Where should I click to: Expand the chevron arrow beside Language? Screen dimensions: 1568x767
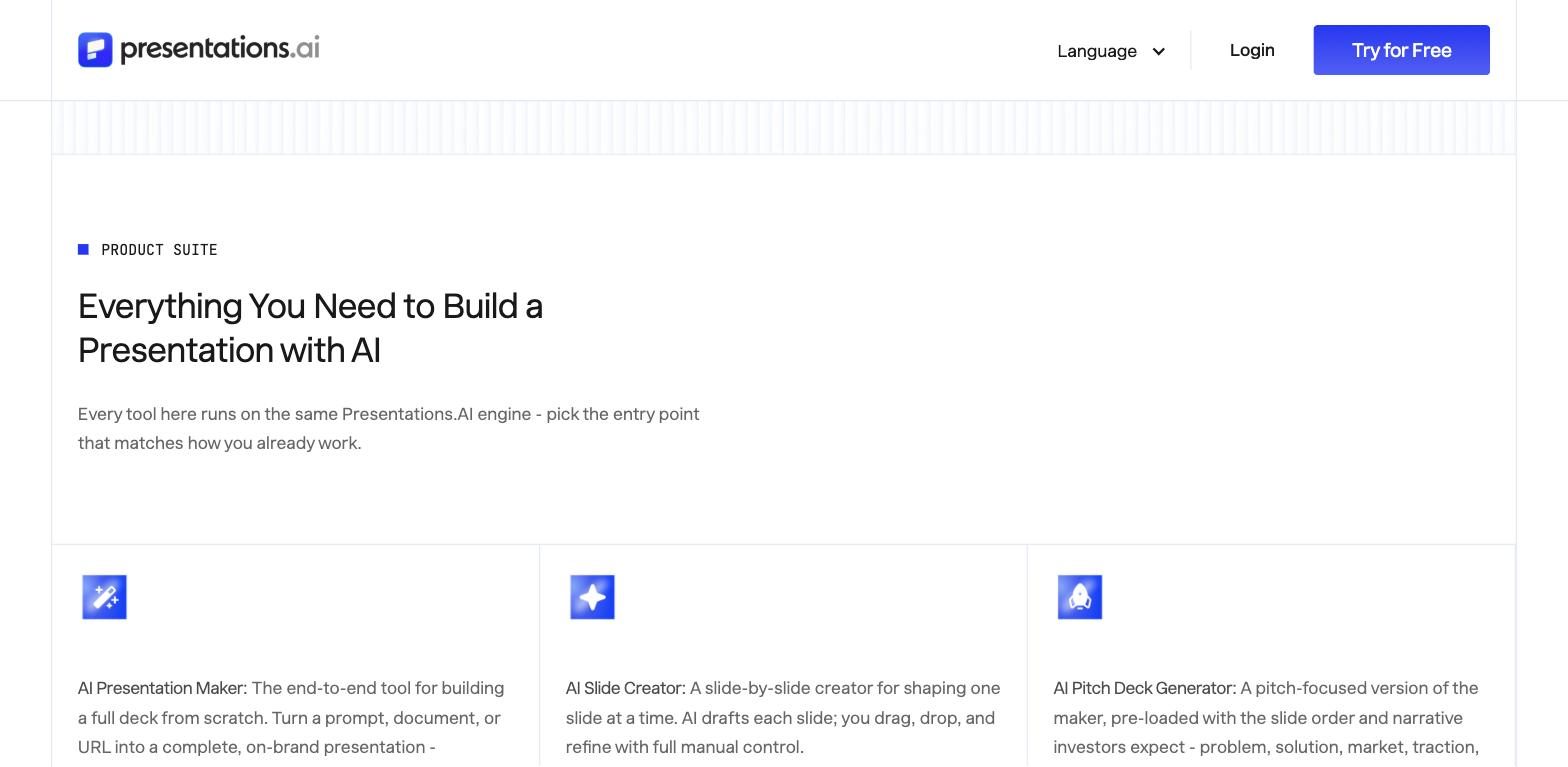coord(1158,52)
